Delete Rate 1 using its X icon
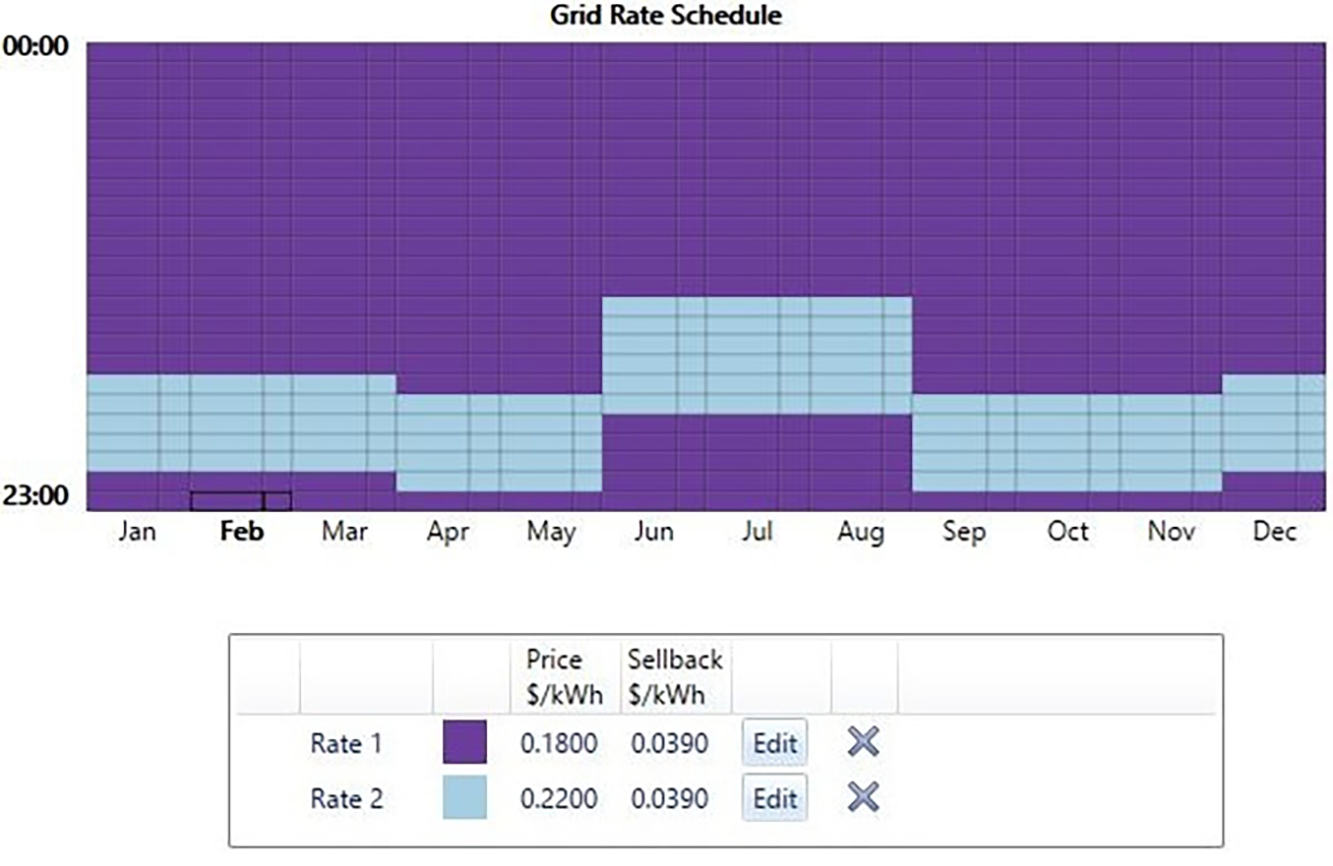The image size is (1333, 866). click(x=863, y=743)
